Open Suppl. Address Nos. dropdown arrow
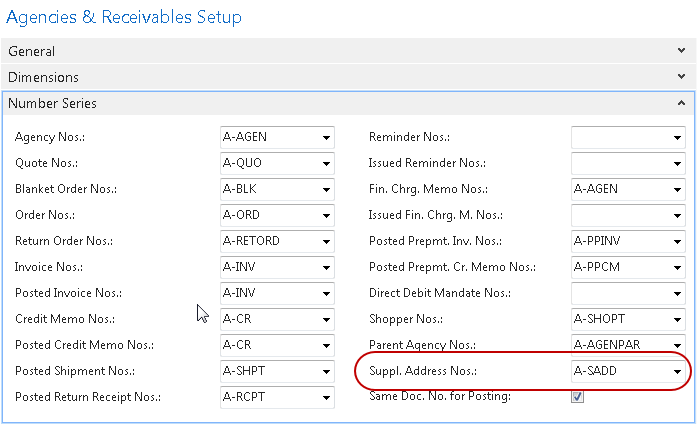 point(677,372)
